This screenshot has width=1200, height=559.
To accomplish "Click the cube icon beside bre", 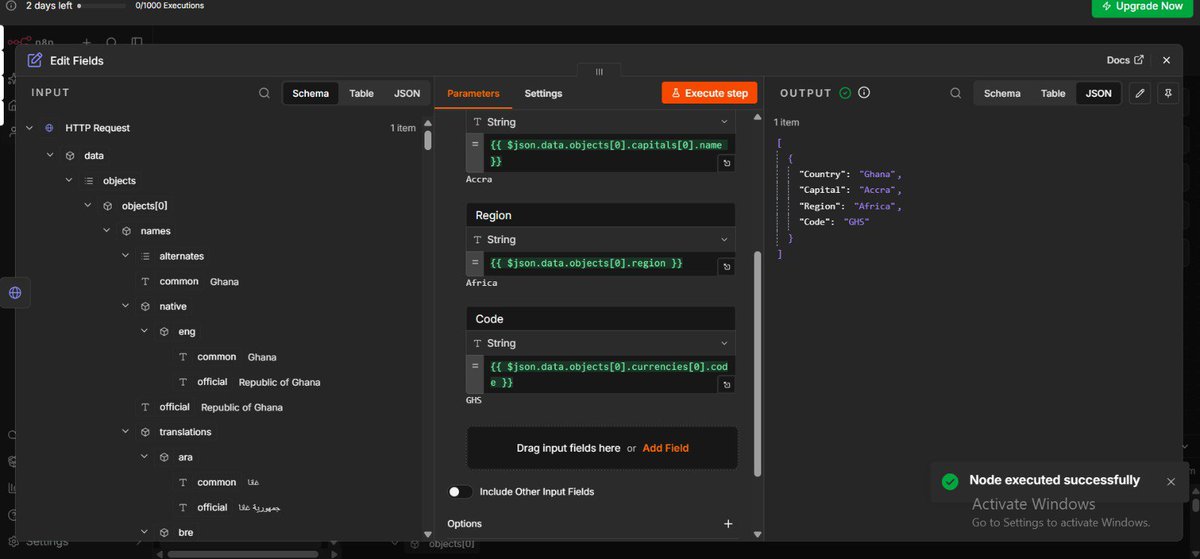I will pyautogui.click(x=164, y=533).
